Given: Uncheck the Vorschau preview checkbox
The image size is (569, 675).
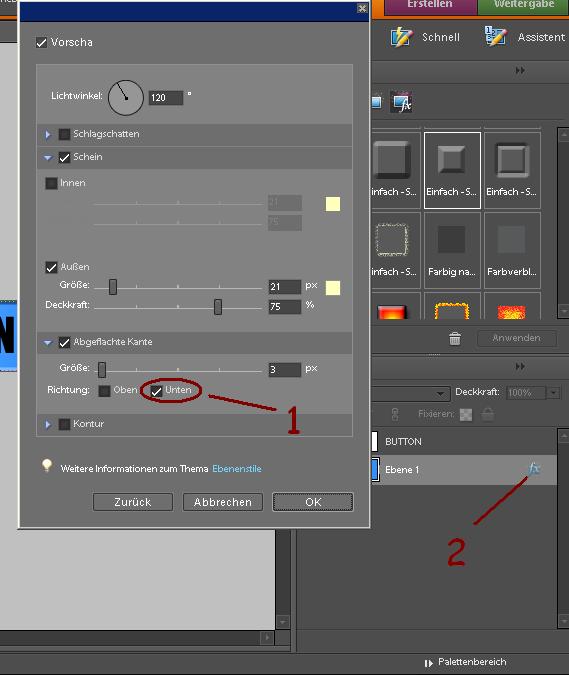Looking at the screenshot, I should tap(41, 43).
